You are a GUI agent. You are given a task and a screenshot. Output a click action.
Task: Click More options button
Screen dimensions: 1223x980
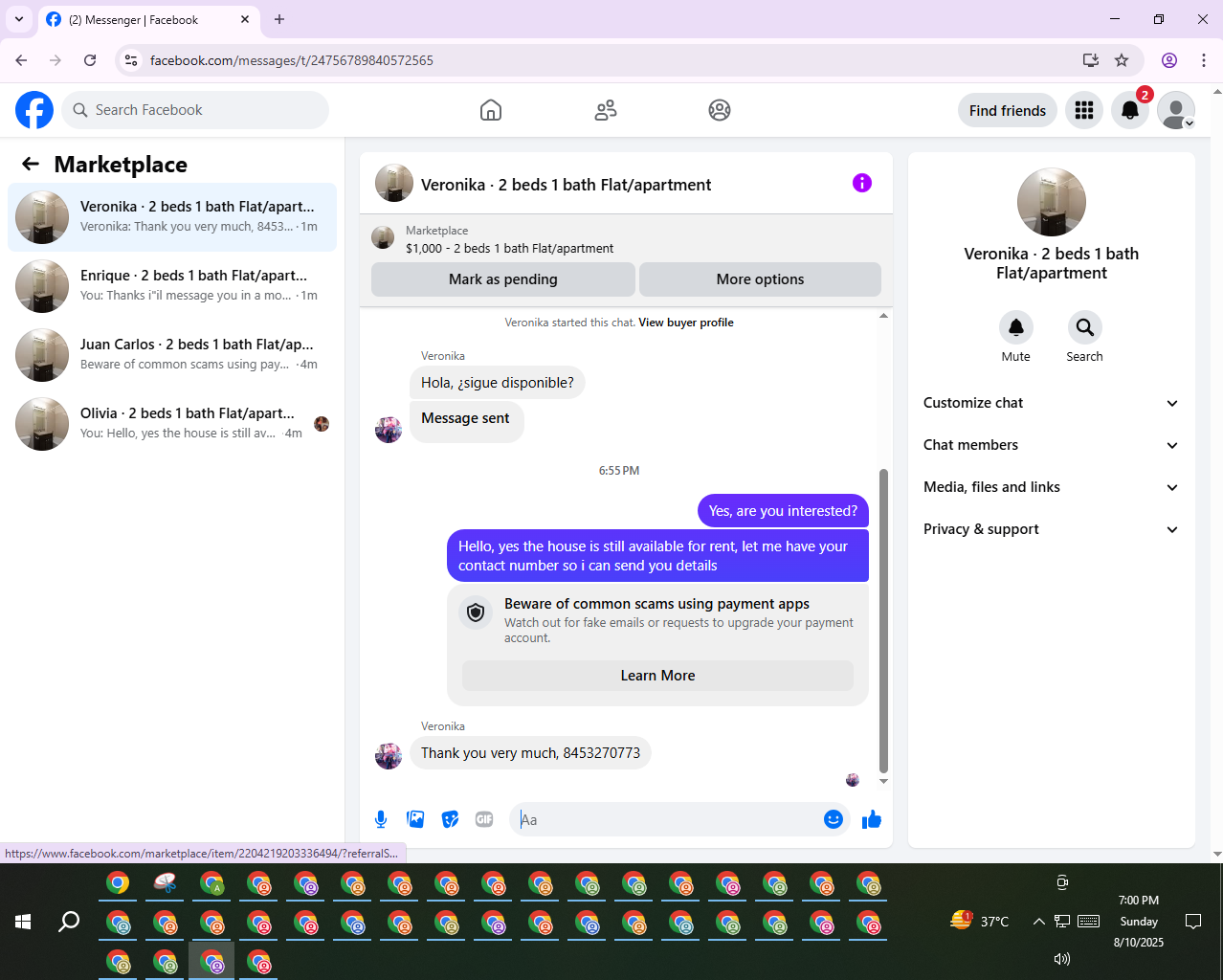click(x=760, y=279)
